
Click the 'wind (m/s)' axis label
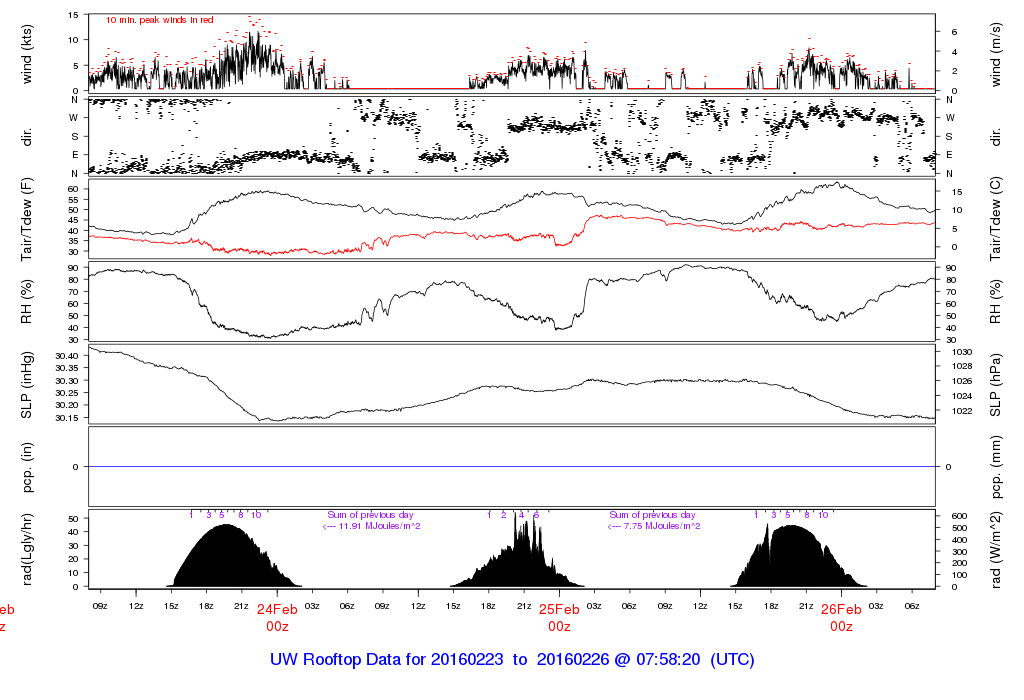pos(996,53)
